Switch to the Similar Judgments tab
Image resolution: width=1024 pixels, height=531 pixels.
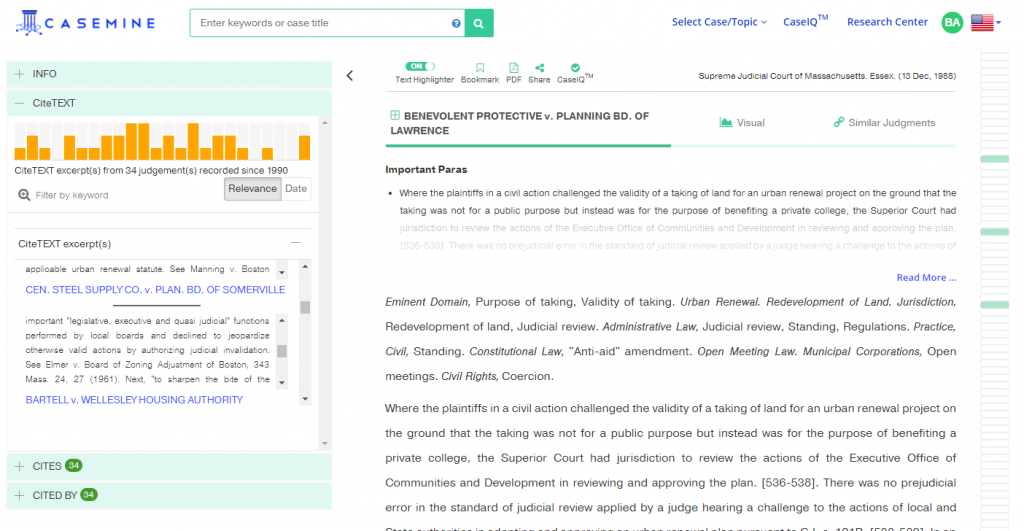(x=884, y=123)
